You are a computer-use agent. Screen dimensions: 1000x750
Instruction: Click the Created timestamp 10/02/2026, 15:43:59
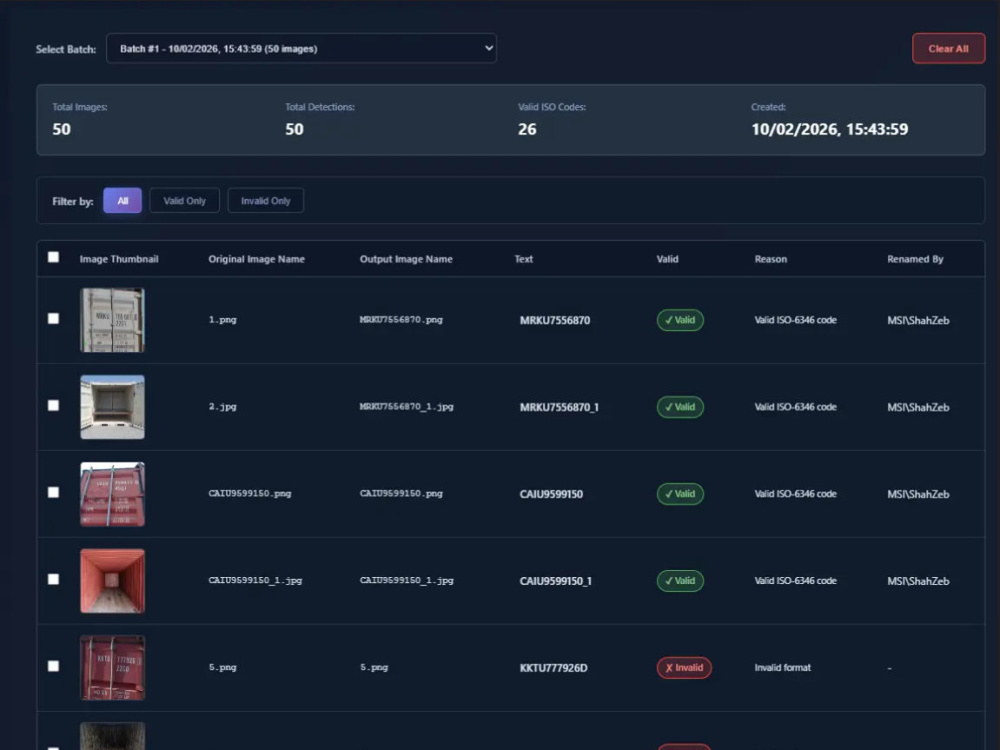[830, 129]
